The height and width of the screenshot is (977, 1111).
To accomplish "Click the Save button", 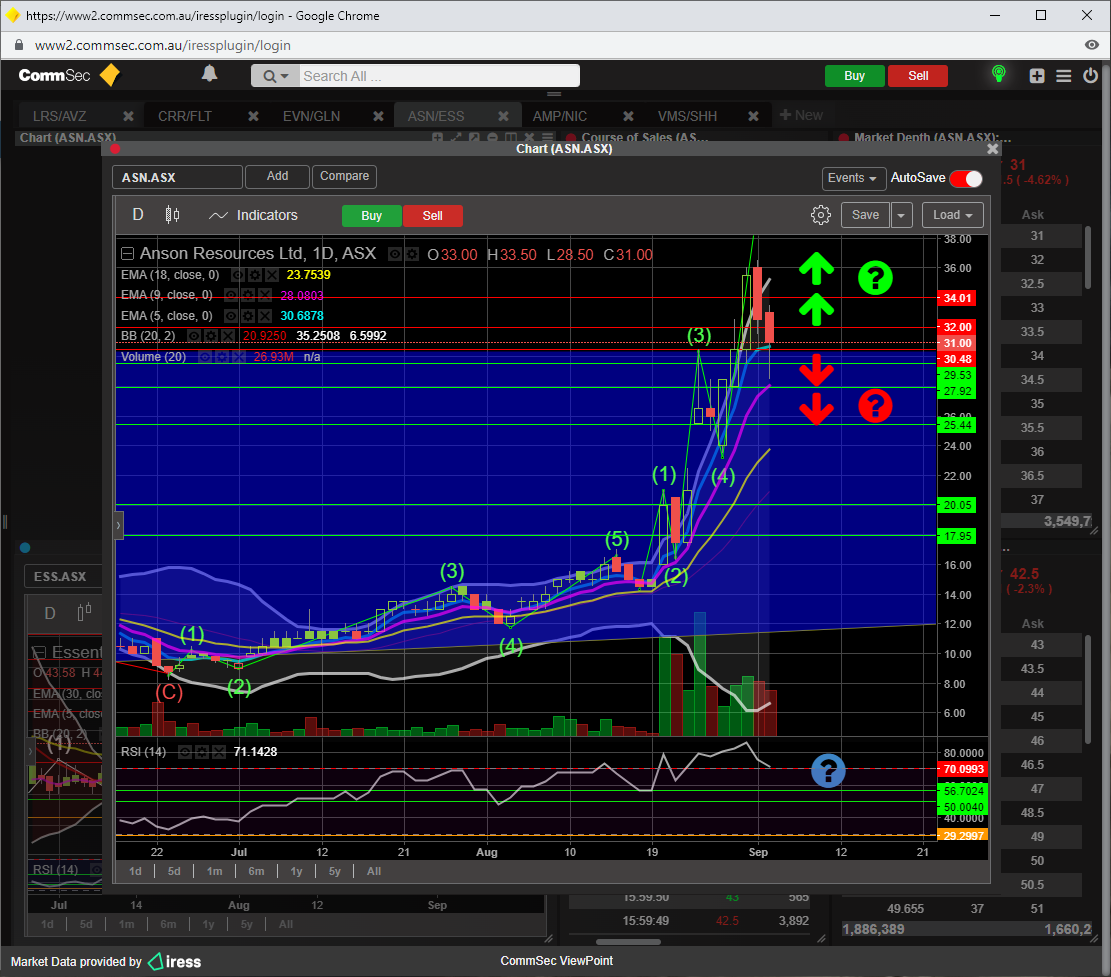I will 865,215.
